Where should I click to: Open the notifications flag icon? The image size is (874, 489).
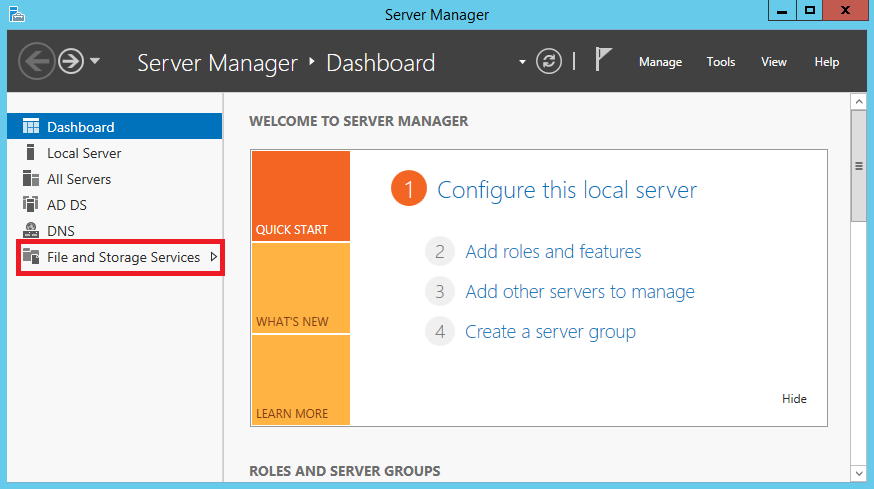[603, 61]
